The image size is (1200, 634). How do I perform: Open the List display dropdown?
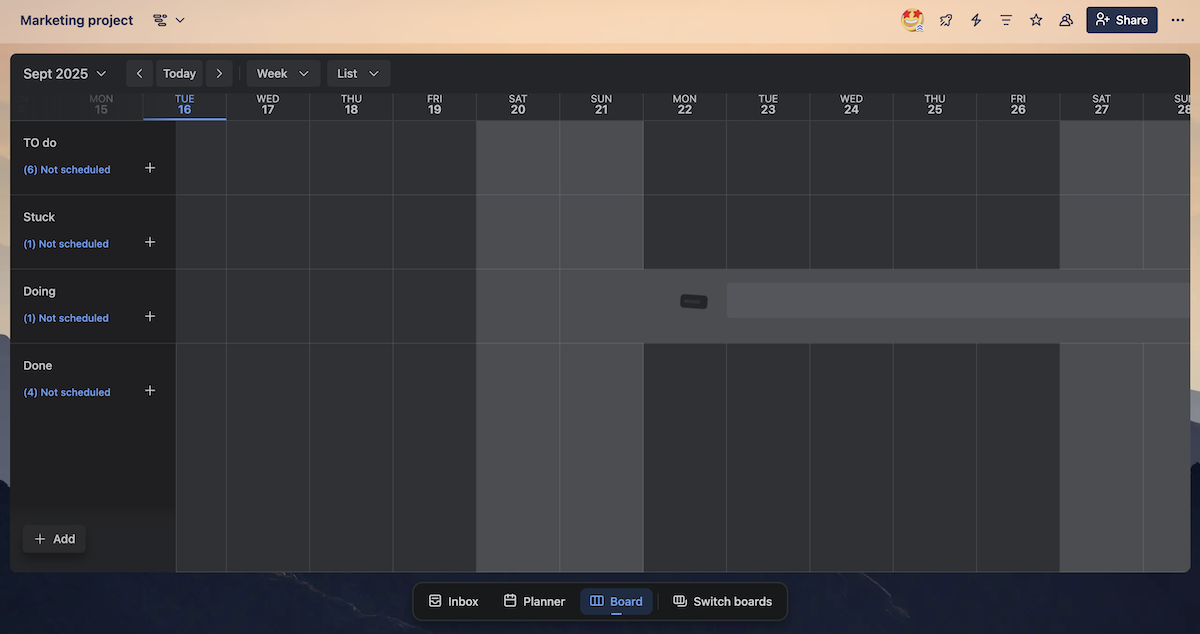357,73
